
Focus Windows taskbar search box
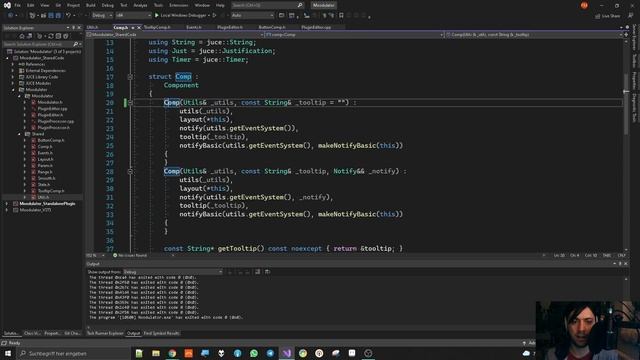click(73, 353)
